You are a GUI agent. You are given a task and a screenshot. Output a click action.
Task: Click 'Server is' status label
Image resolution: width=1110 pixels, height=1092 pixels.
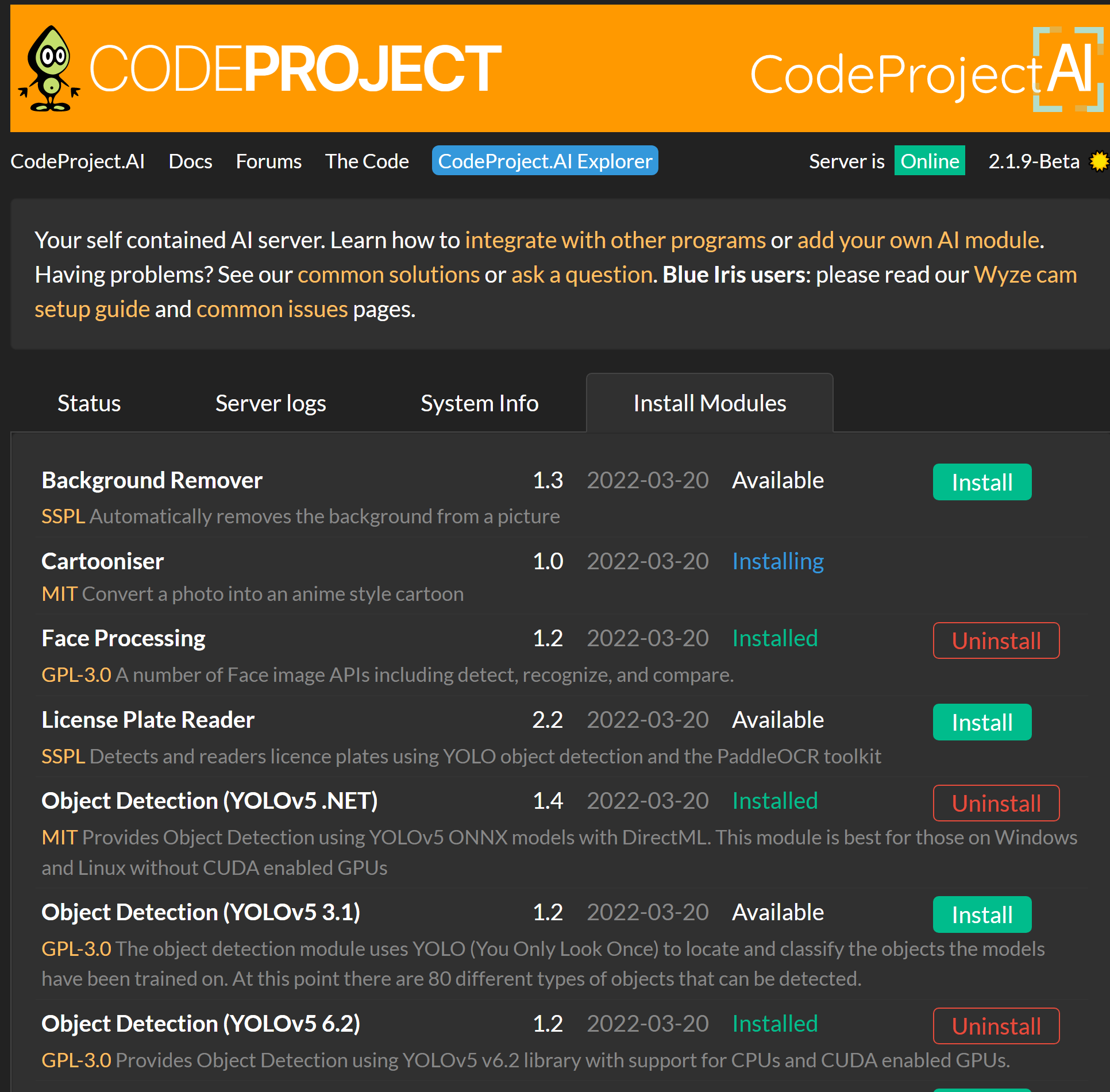846,161
